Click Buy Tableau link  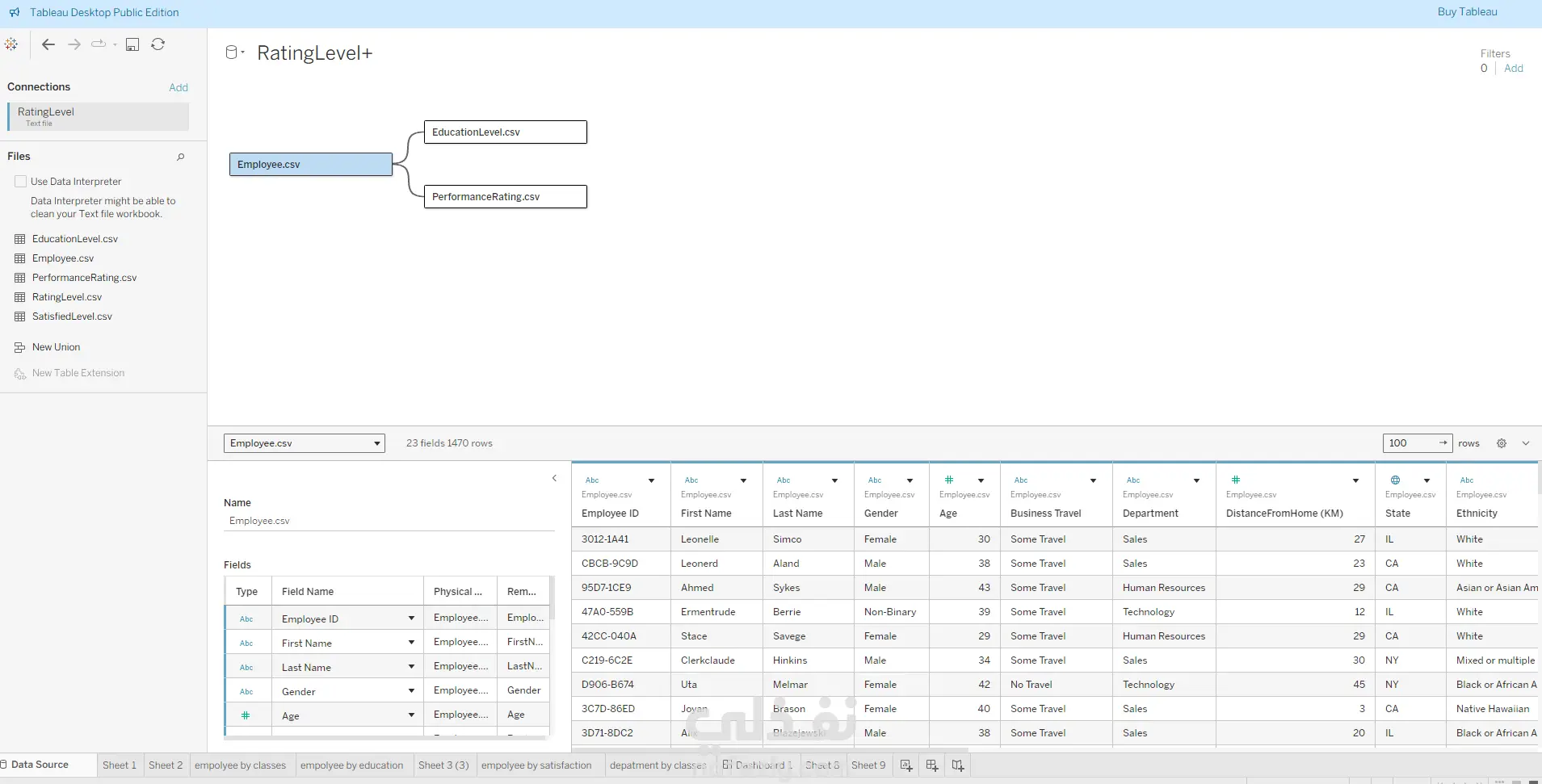1468,12
